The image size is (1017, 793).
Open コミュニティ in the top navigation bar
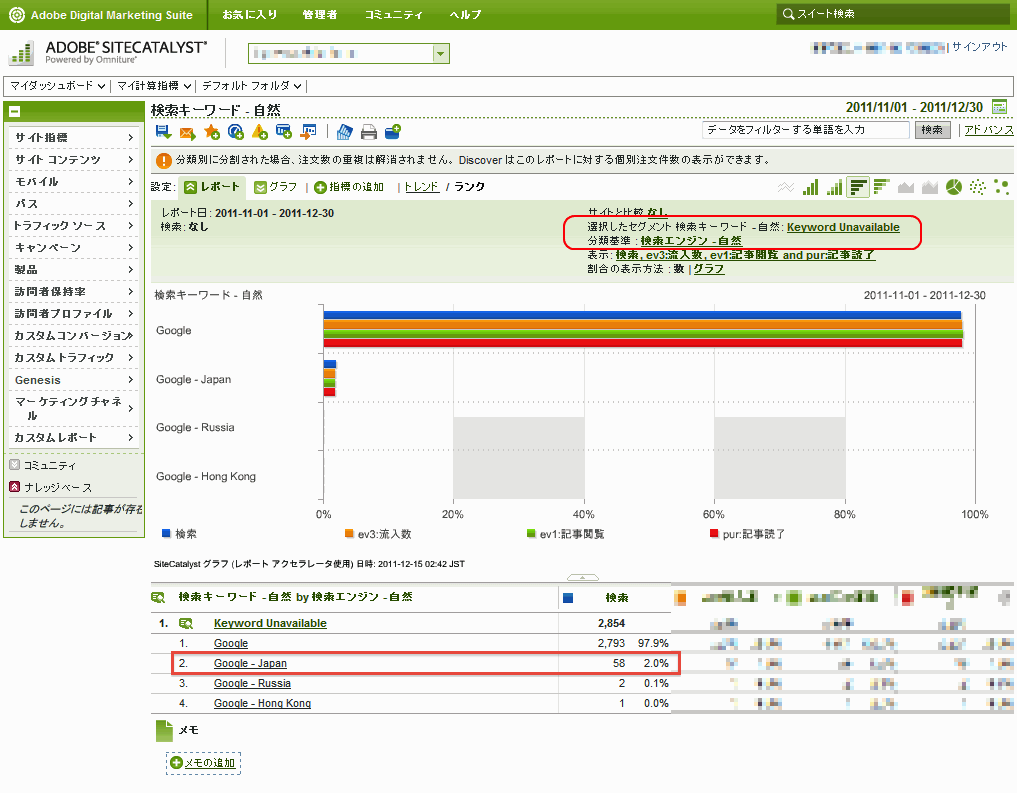point(393,14)
